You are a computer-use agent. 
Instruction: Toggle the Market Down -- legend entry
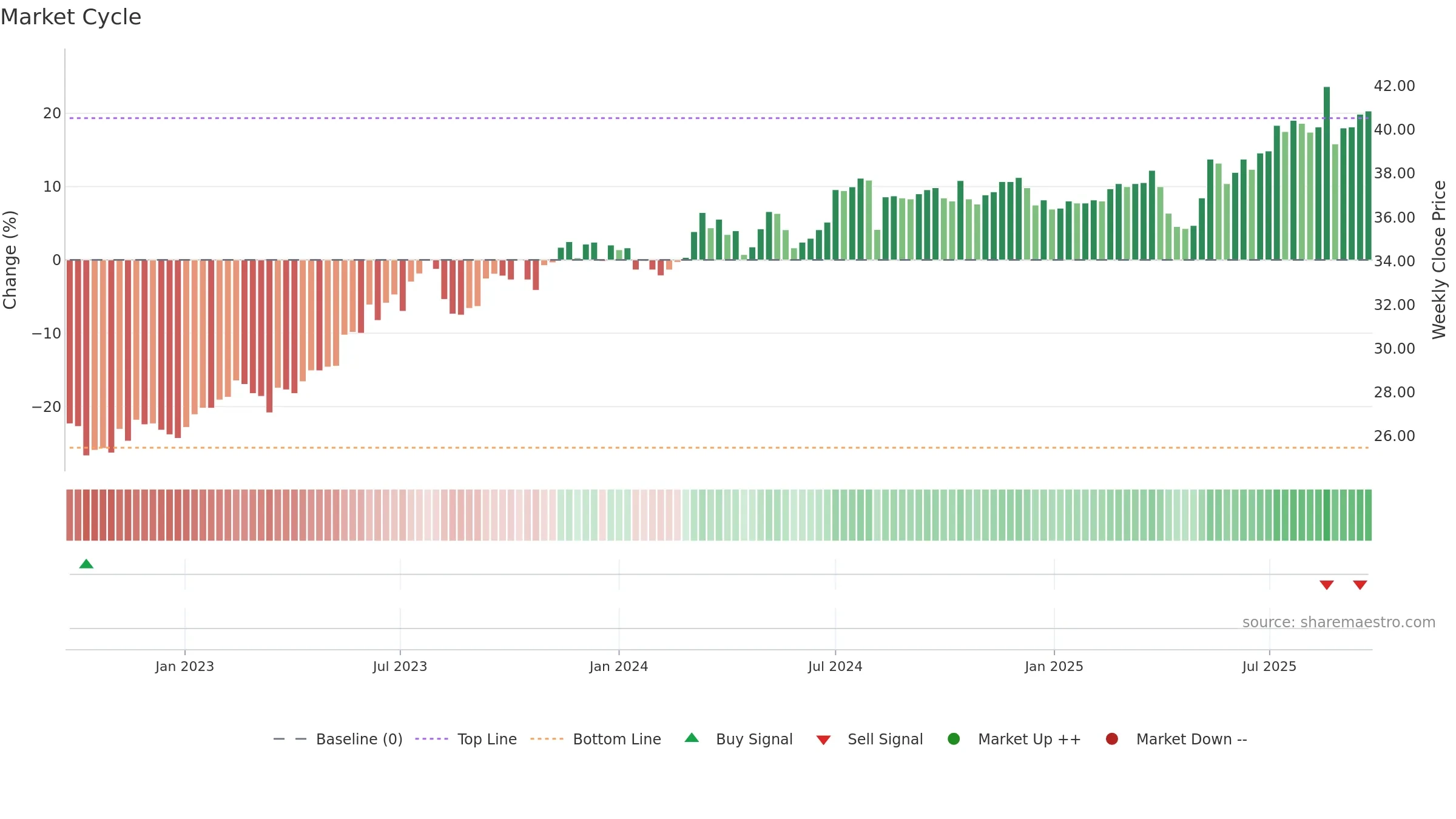1176,739
